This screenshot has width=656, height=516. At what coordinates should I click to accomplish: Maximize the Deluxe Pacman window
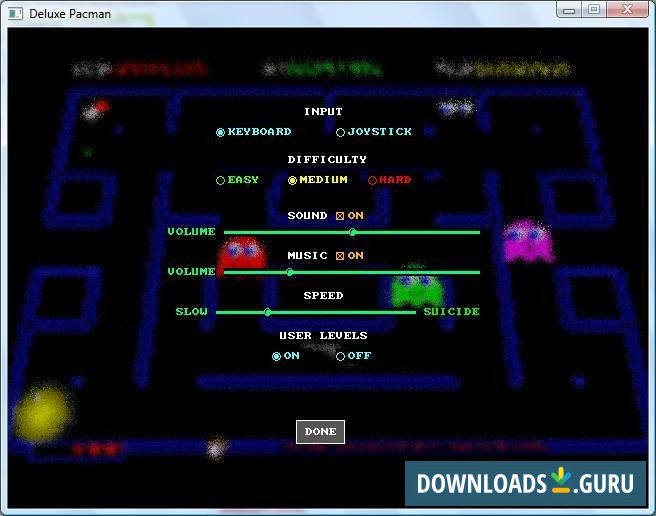point(594,10)
